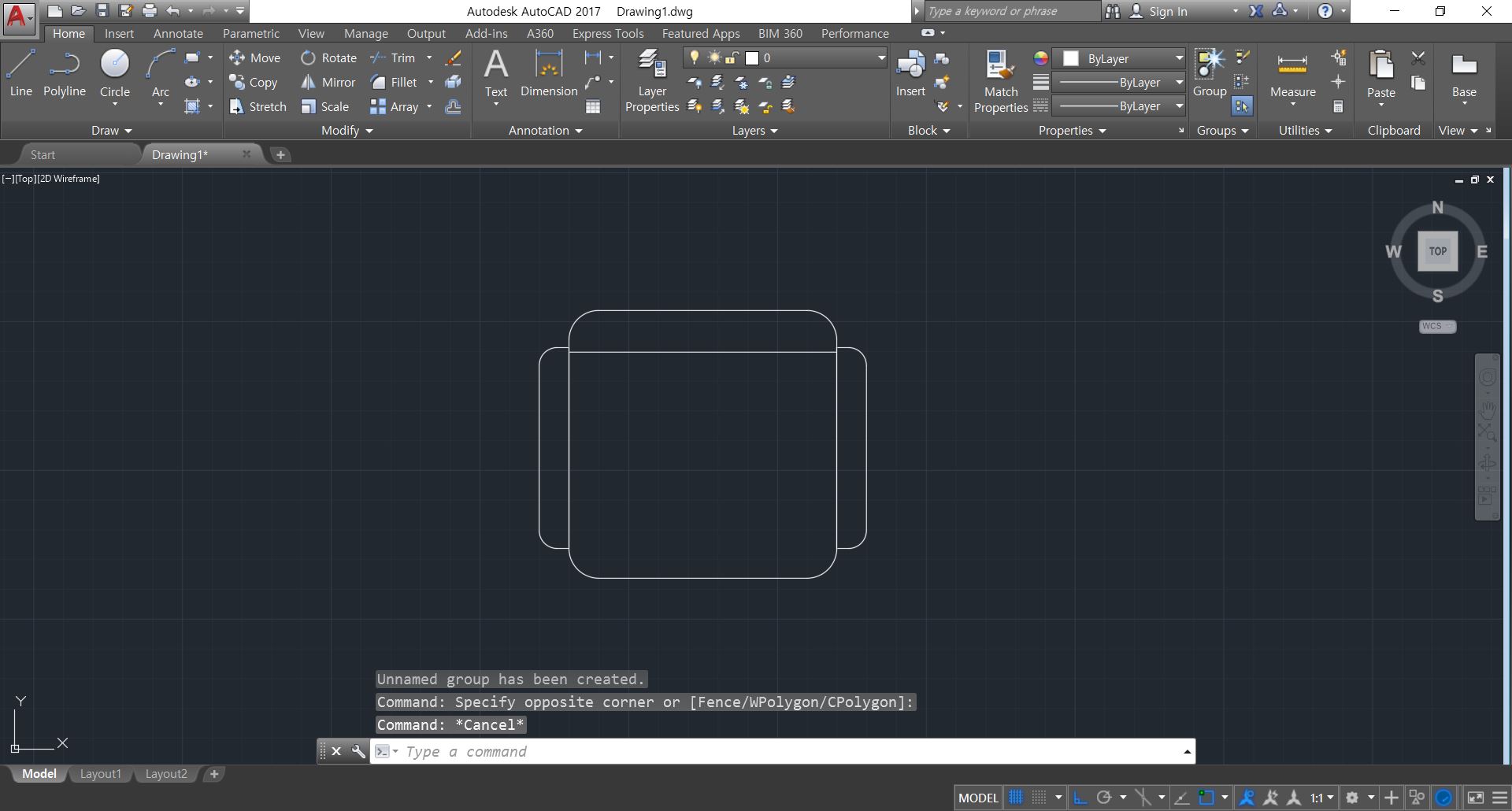Click the keyword search box
This screenshot has width=1512, height=811.
(1012, 11)
